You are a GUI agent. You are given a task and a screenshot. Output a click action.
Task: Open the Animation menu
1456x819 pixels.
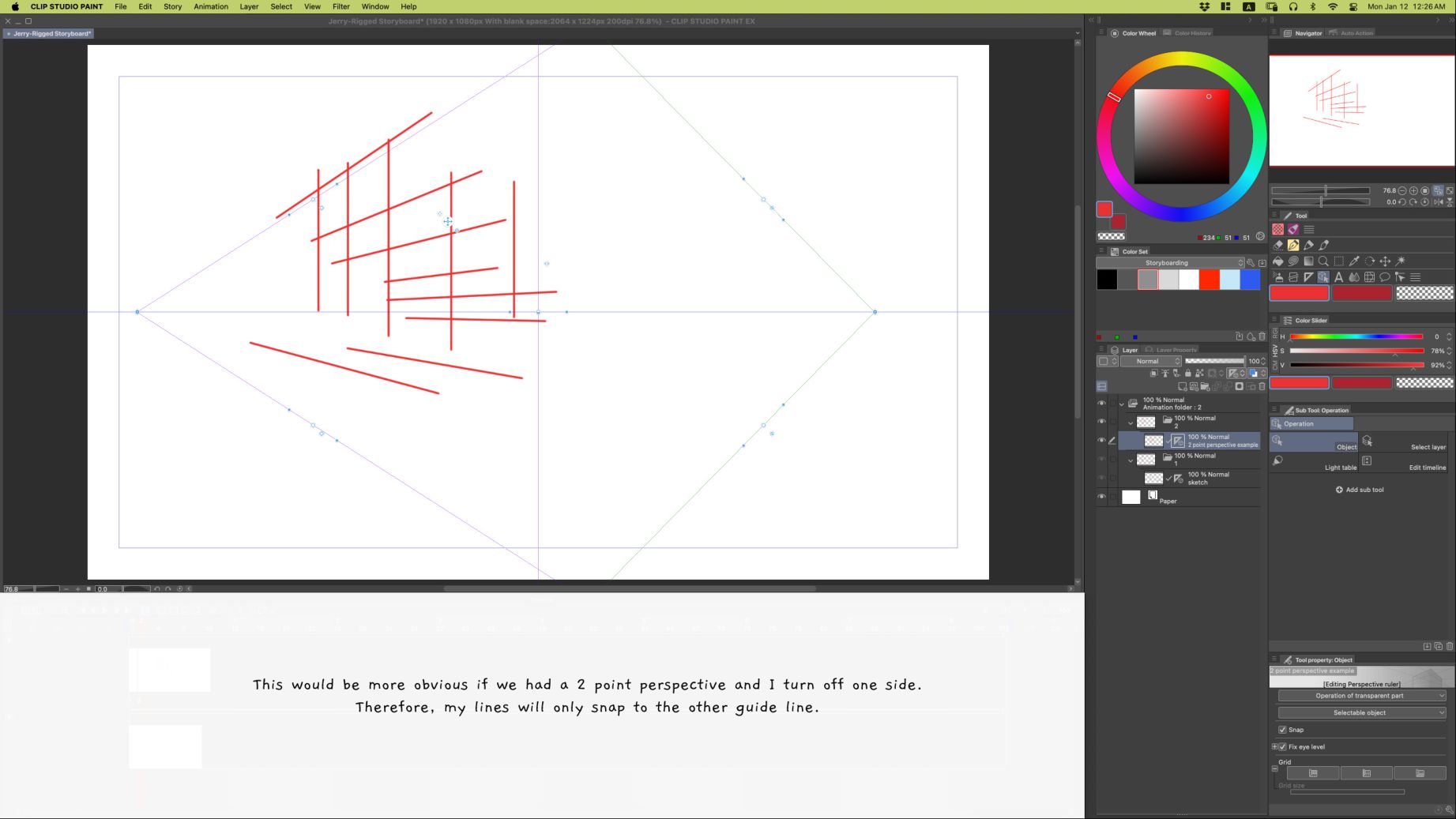(211, 6)
